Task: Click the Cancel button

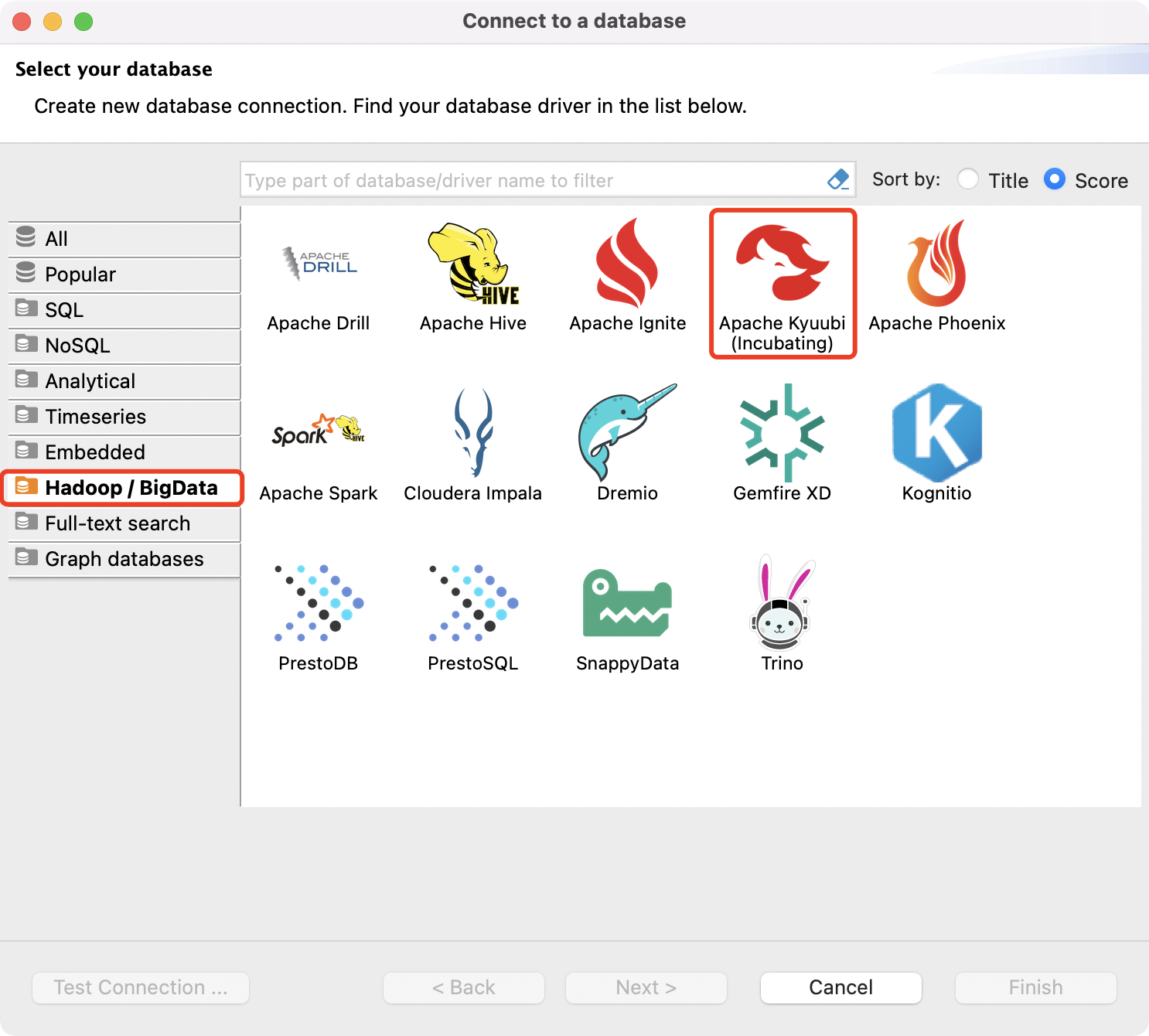Action: tap(841, 987)
